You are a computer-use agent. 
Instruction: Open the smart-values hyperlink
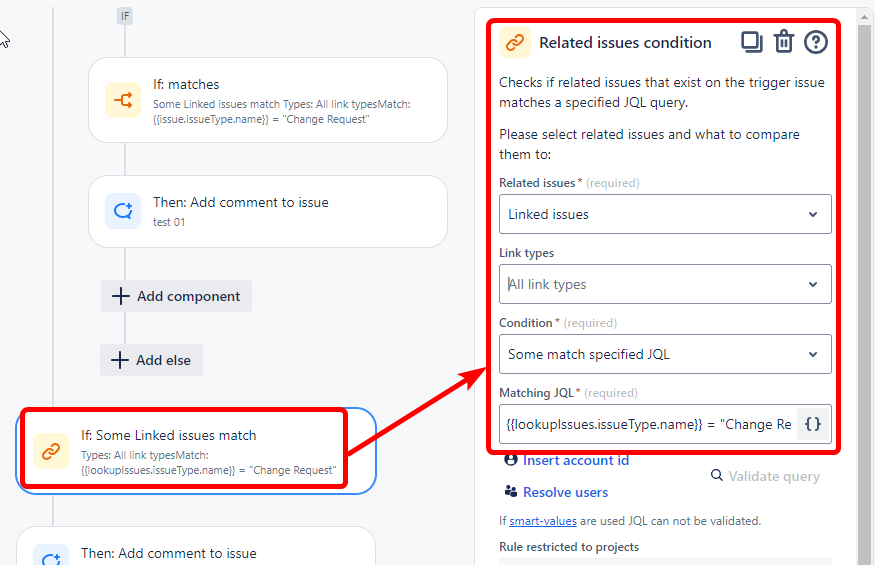pos(543,521)
